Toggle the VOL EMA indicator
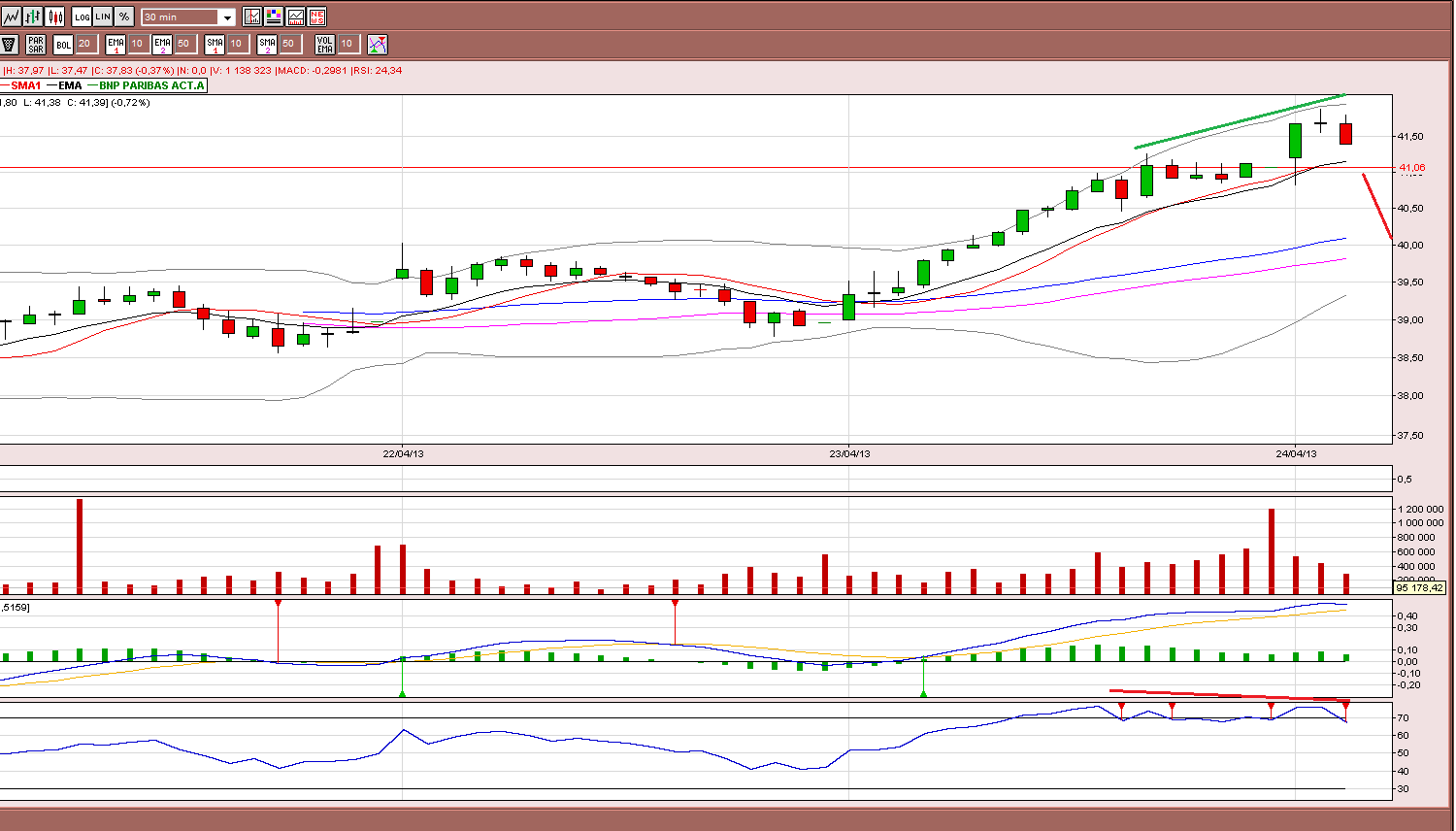Viewport: 1456px width, 831px height. coord(325,45)
